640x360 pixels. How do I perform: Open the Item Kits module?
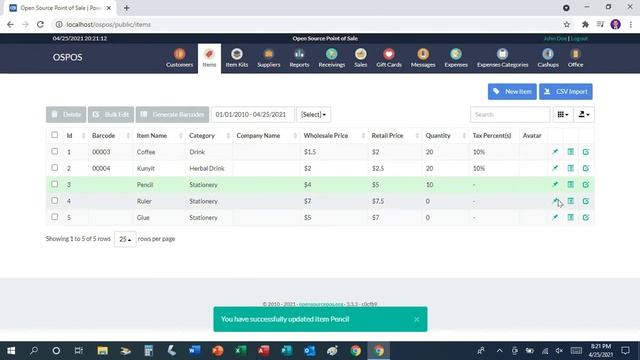pyautogui.click(x=237, y=58)
